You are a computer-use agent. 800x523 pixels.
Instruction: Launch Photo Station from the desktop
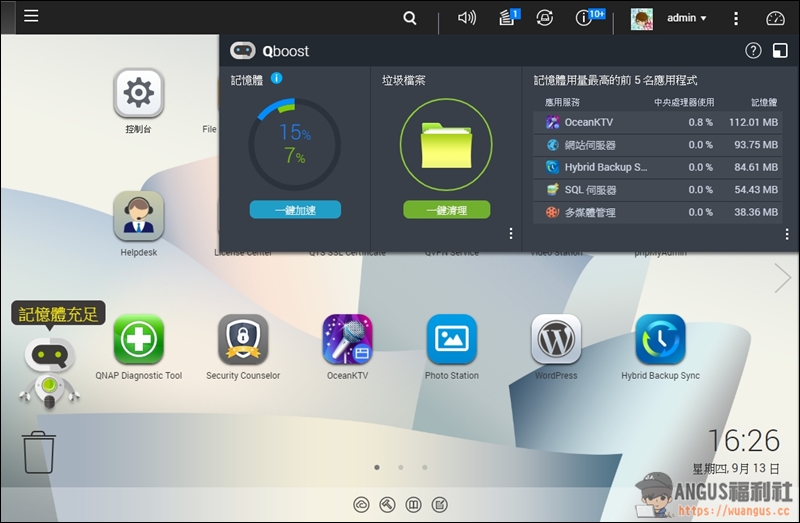452,341
